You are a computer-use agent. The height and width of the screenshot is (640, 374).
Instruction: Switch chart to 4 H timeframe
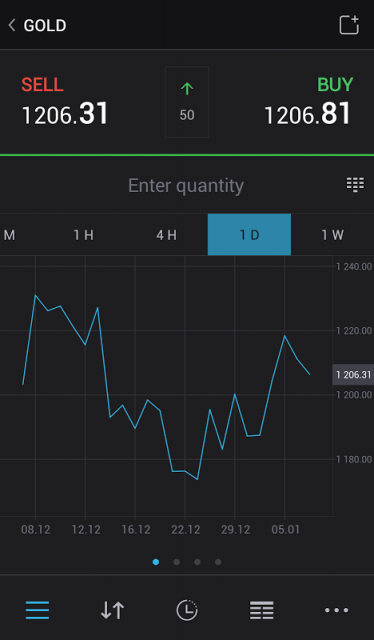pyautogui.click(x=167, y=235)
